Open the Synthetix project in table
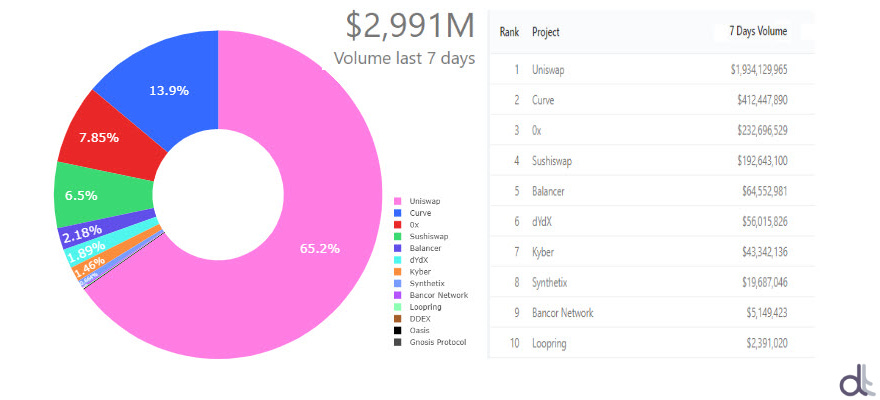 [x=549, y=282]
